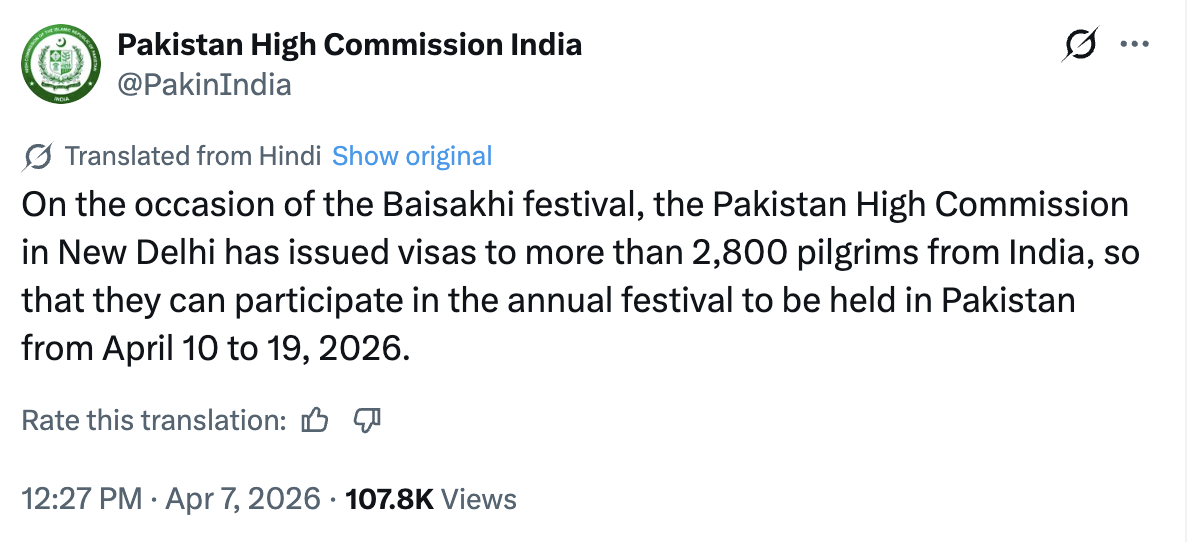Open the "Pakistan High Commission India" display name
This screenshot has width=1194, height=542.
[x=350, y=45]
